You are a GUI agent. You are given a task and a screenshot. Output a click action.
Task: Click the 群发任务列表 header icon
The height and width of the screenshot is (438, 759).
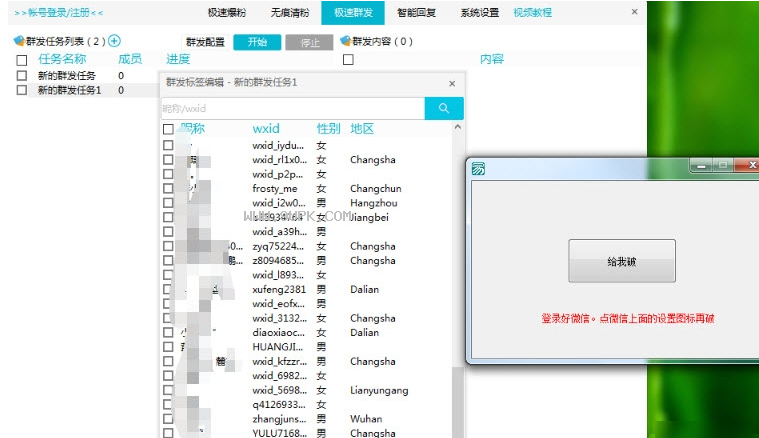[x=19, y=41]
